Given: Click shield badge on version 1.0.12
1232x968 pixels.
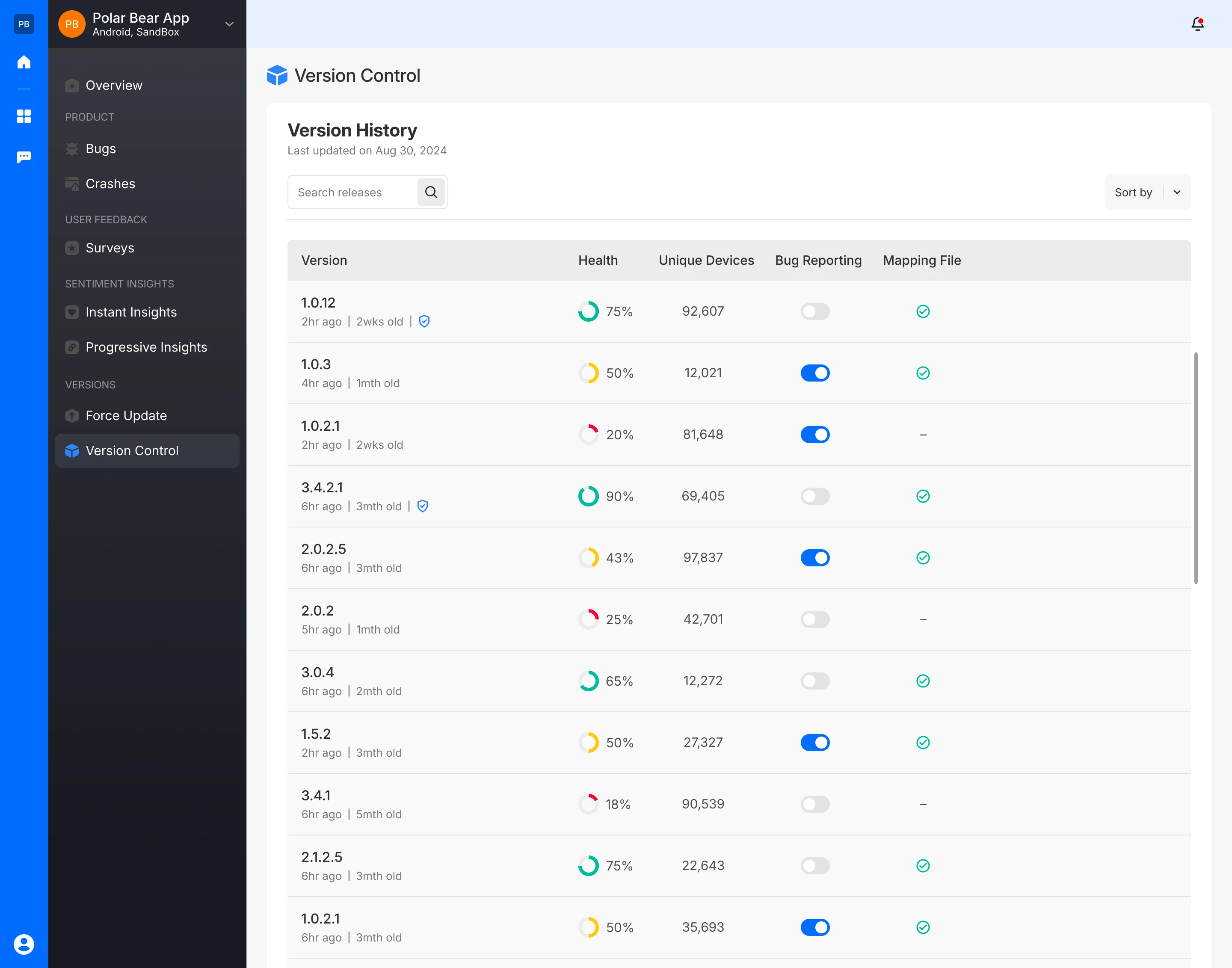Looking at the screenshot, I should pyautogui.click(x=424, y=321).
